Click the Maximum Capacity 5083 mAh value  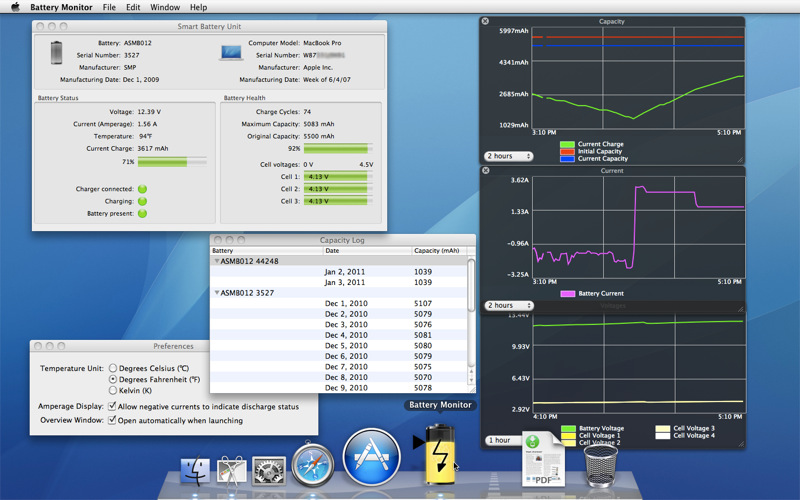click(319, 124)
